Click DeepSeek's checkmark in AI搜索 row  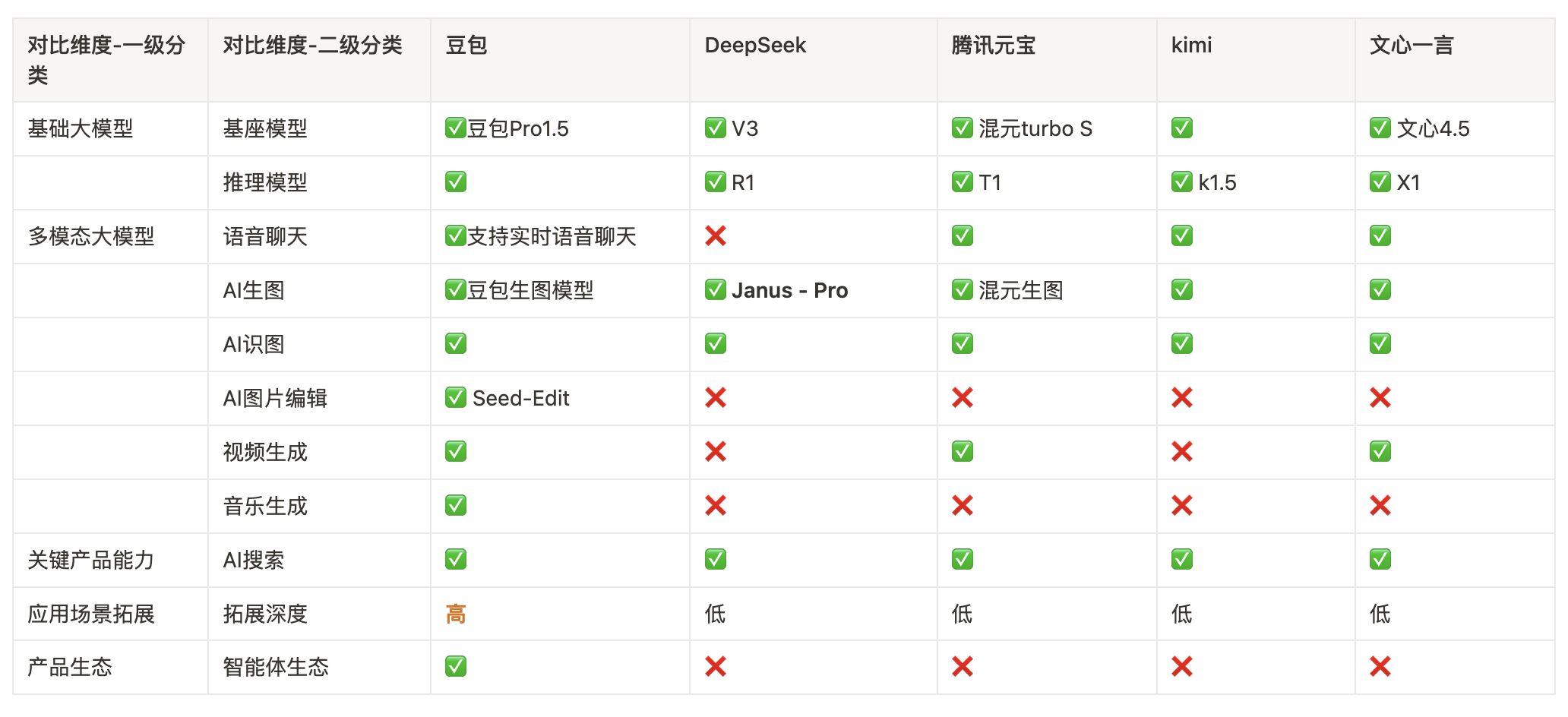click(x=715, y=560)
